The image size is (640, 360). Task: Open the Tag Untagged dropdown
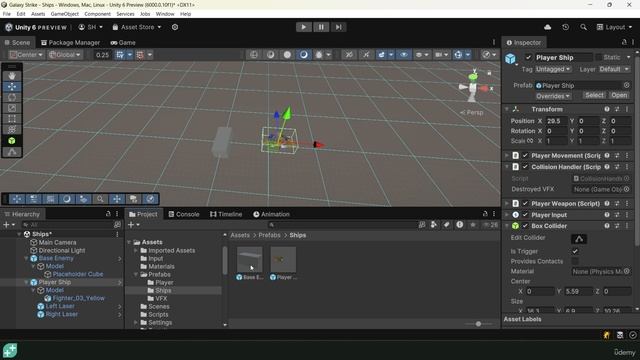click(553, 69)
